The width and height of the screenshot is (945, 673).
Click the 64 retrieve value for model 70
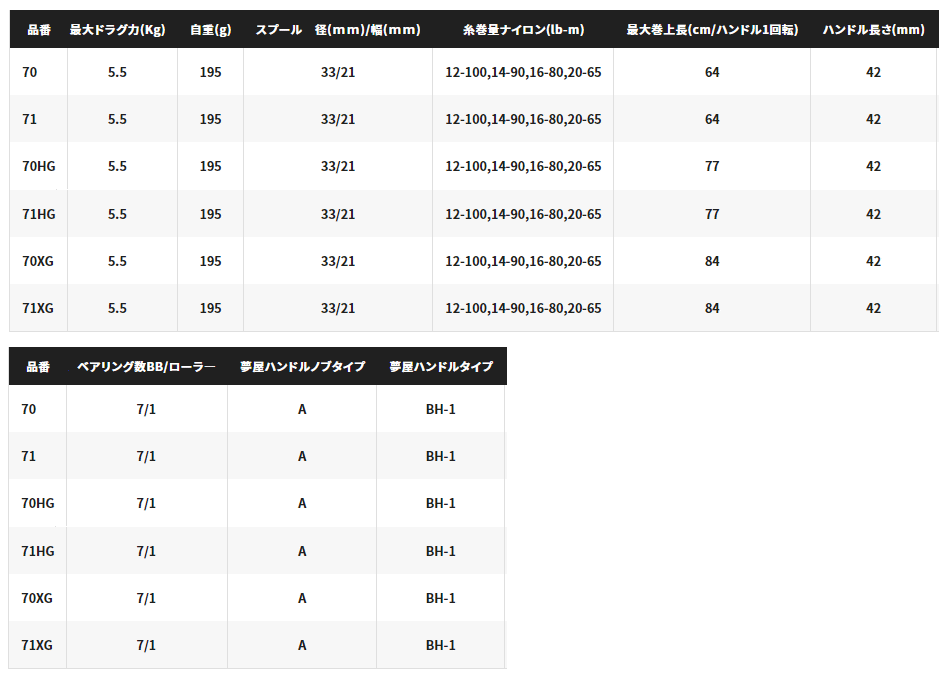tap(712, 72)
